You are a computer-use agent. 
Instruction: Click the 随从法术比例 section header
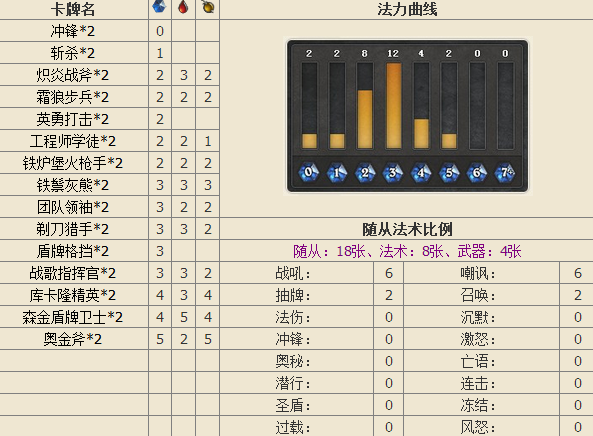[x=407, y=229]
